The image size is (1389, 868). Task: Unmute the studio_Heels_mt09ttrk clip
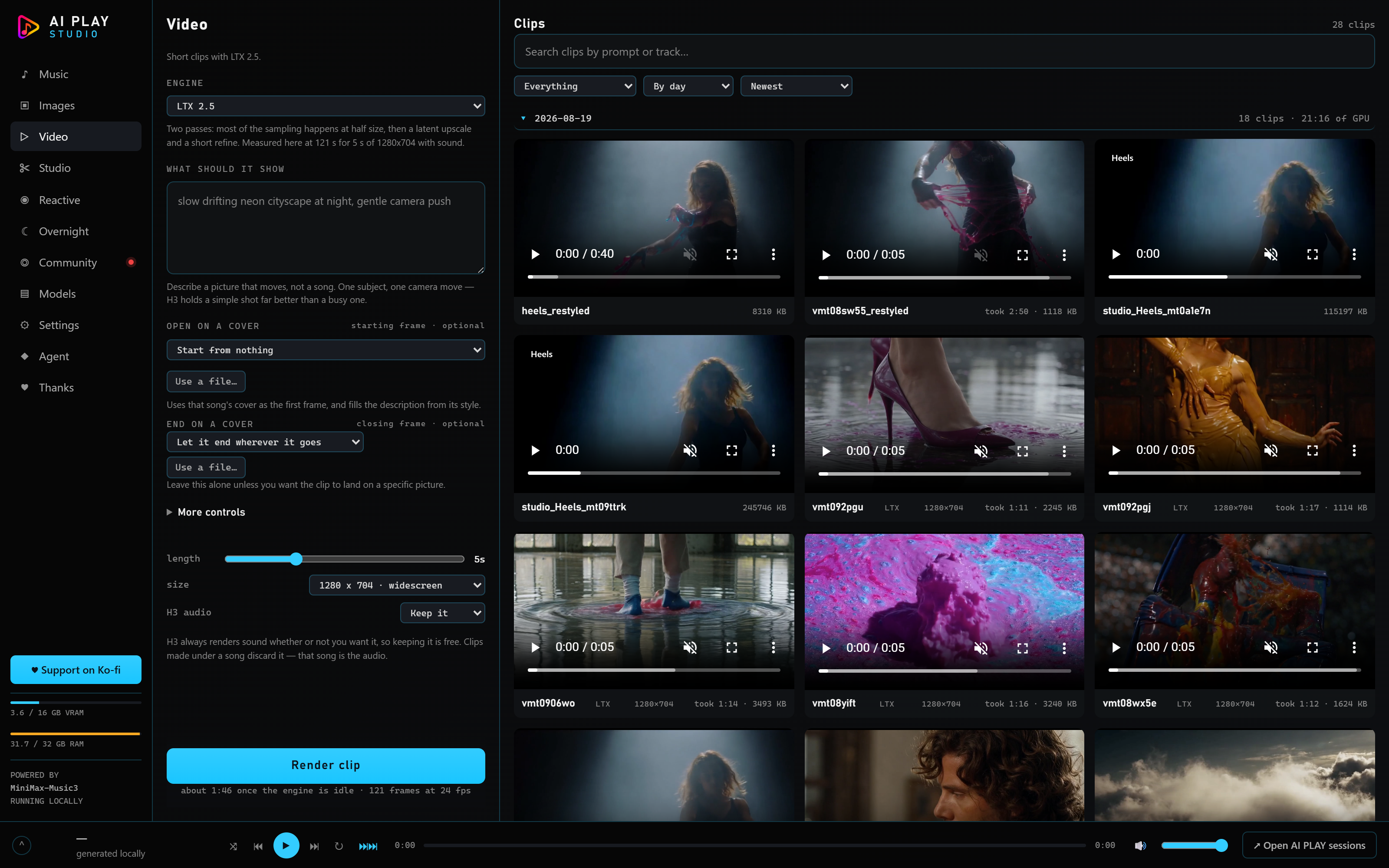point(690,450)
